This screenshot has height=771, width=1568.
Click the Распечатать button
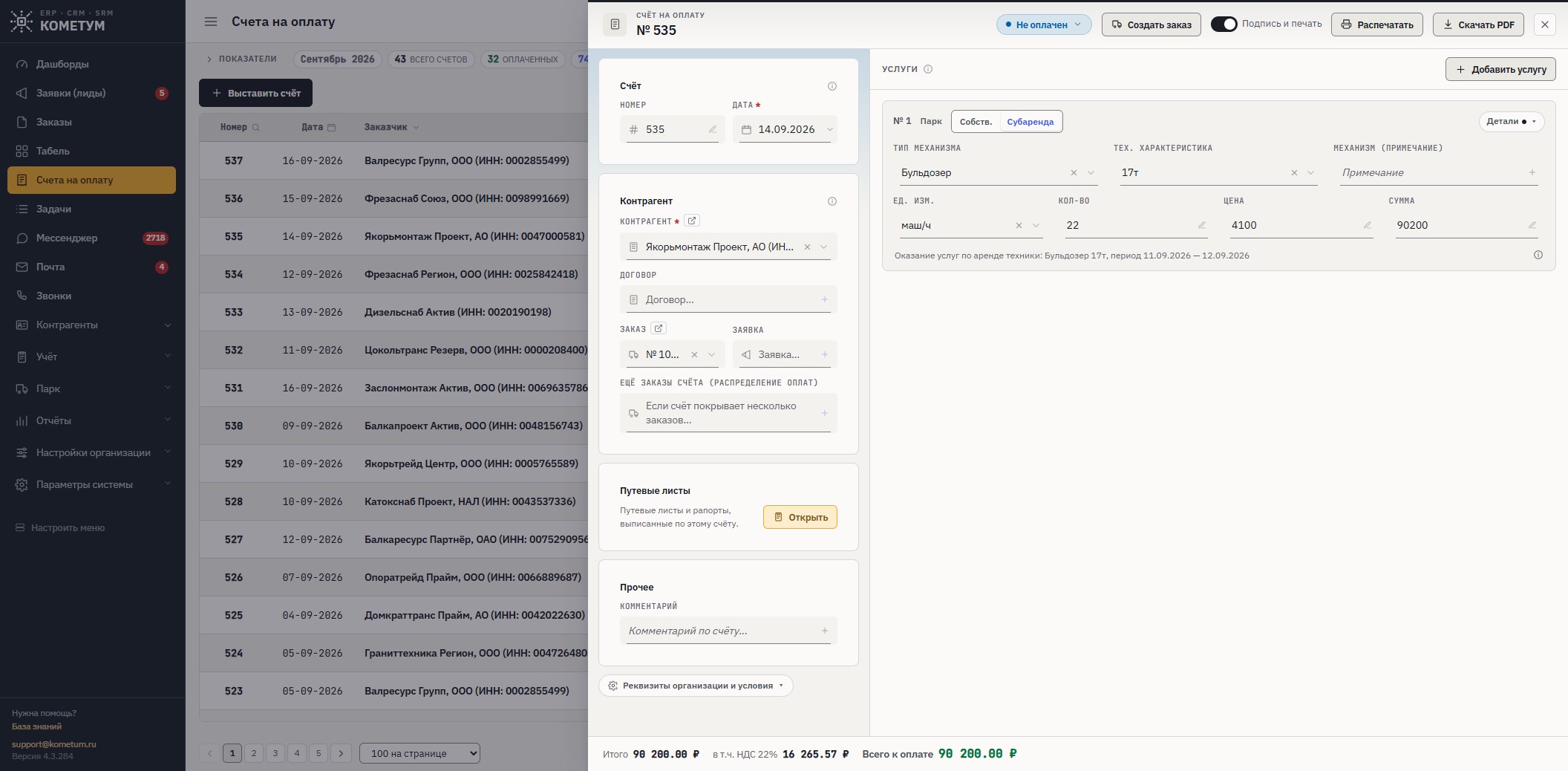point(1377,25)
